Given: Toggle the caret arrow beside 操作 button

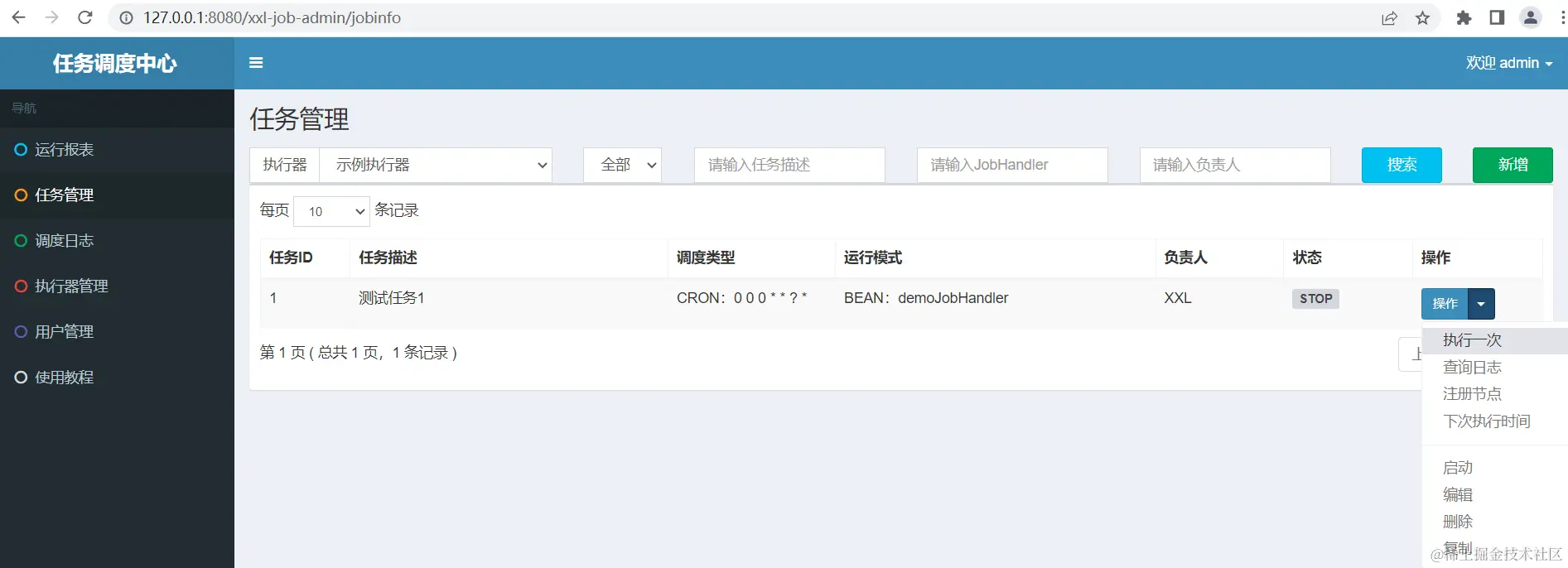Looking at the screenshot, I should click(x=1481, y=304).
